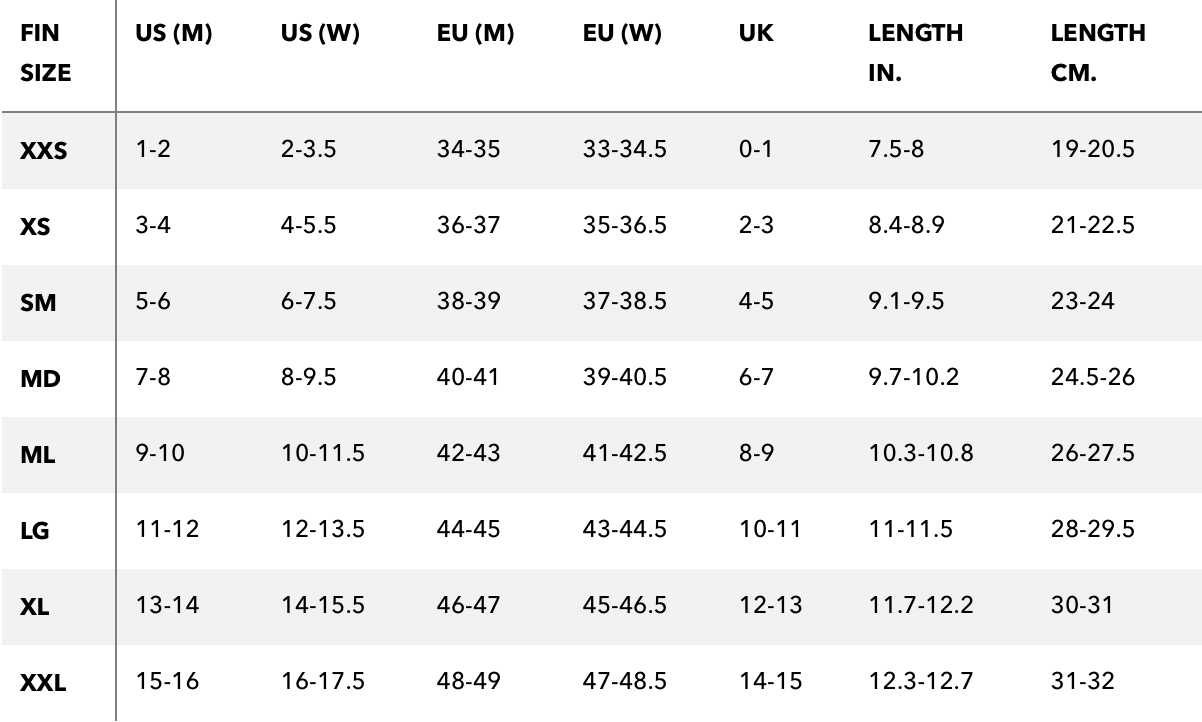Viewport: 1202px width, 722px height.
Task: Select the 14-15 UK size cell
Action: [x=770, y=683]
